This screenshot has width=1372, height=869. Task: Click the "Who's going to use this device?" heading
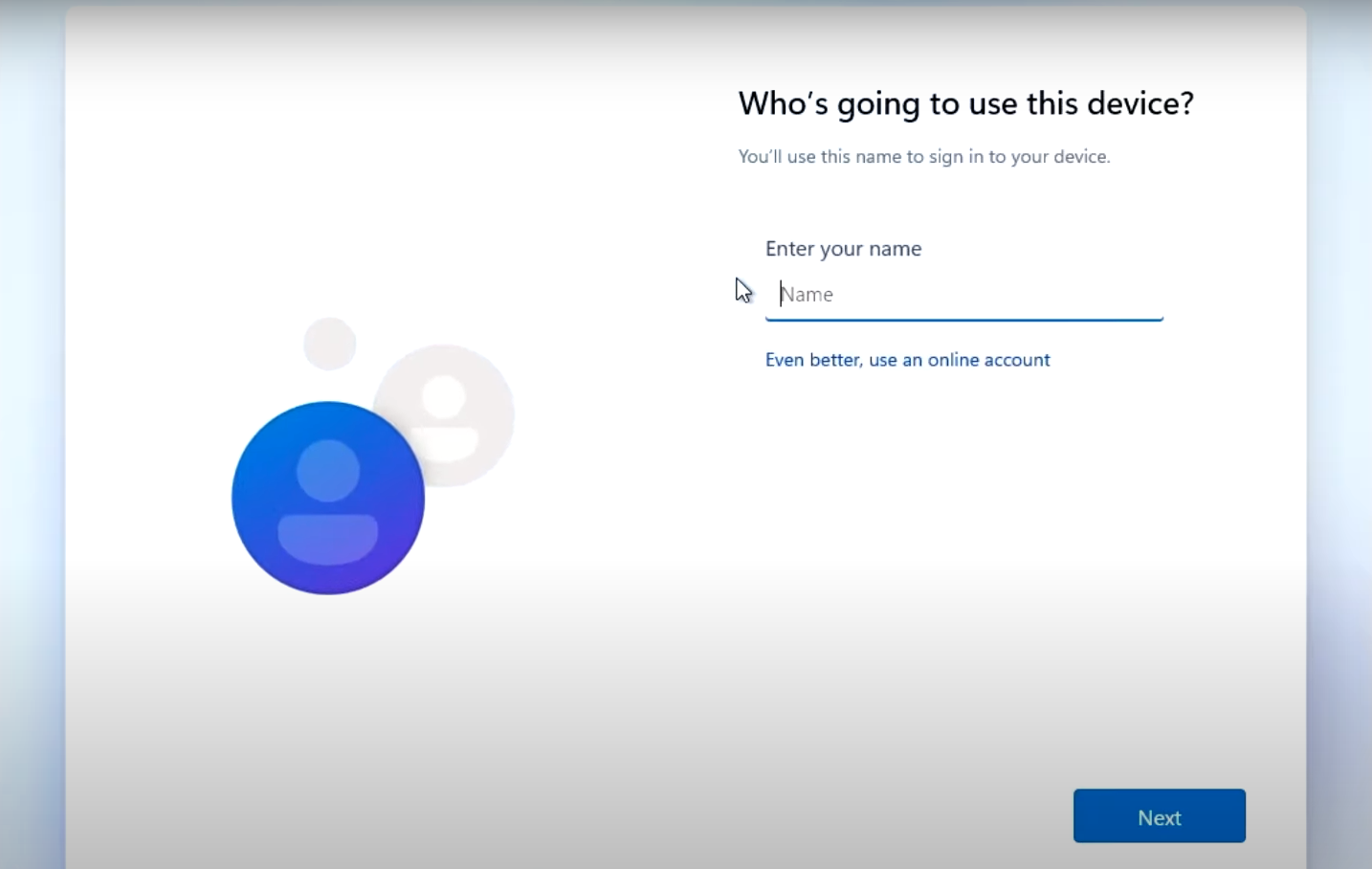965,104
